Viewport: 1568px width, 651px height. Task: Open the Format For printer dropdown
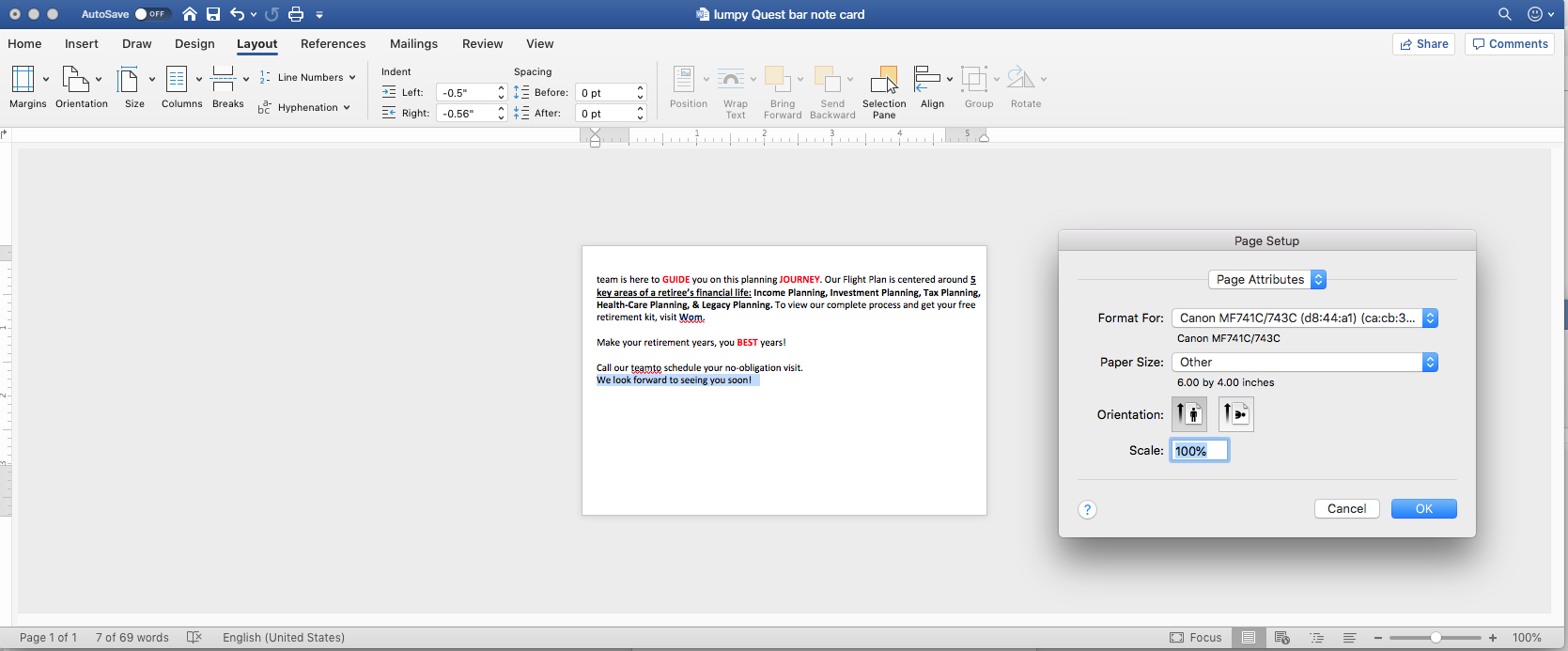point(1304,318)
